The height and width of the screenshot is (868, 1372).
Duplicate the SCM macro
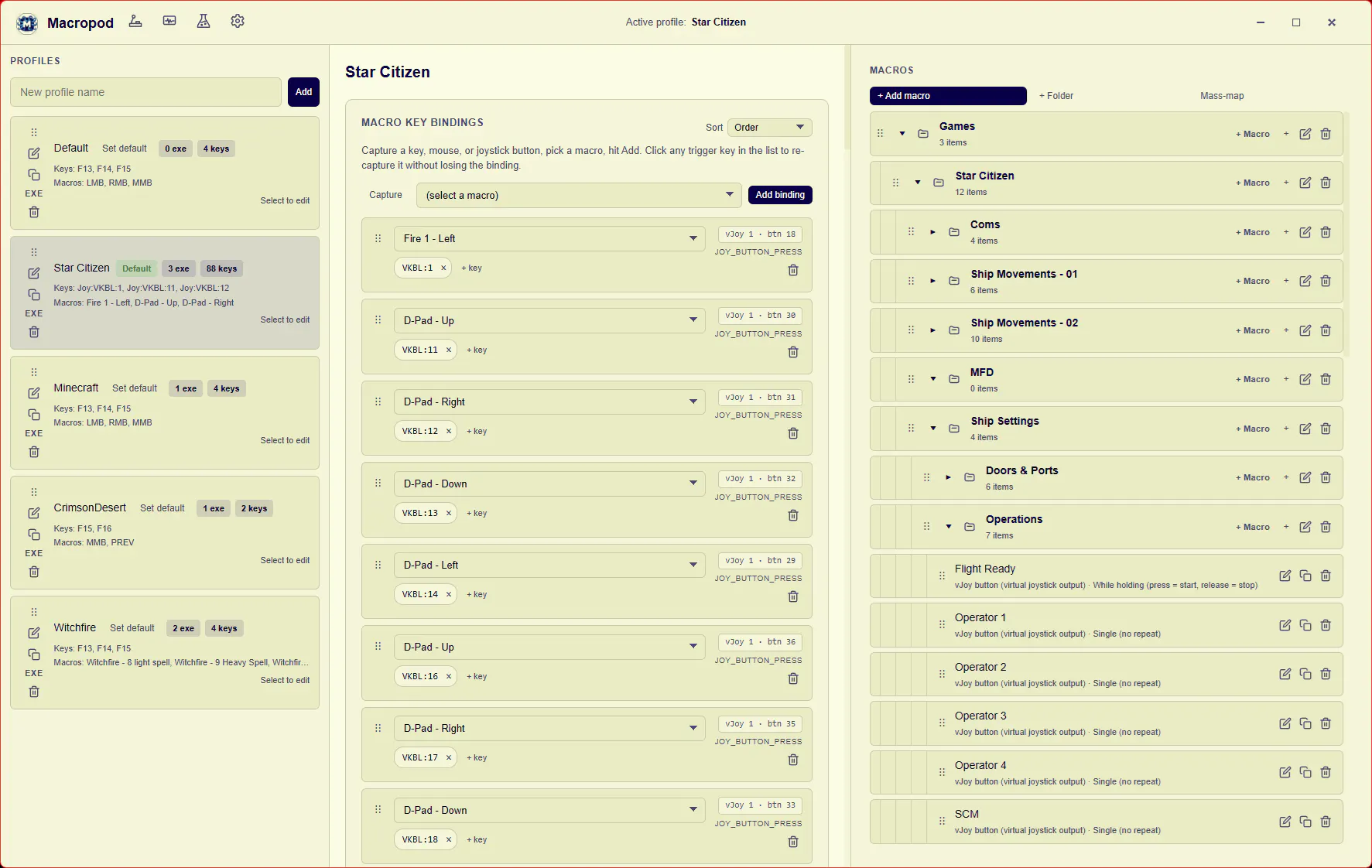click(1305, 822)
